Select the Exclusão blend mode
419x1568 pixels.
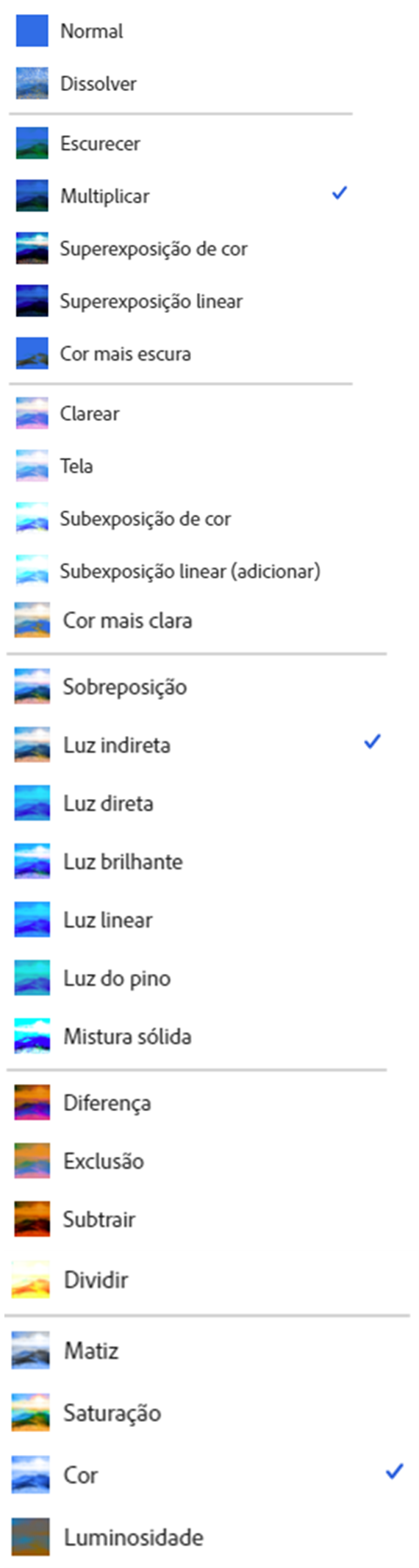click(x=104, y=1161)
